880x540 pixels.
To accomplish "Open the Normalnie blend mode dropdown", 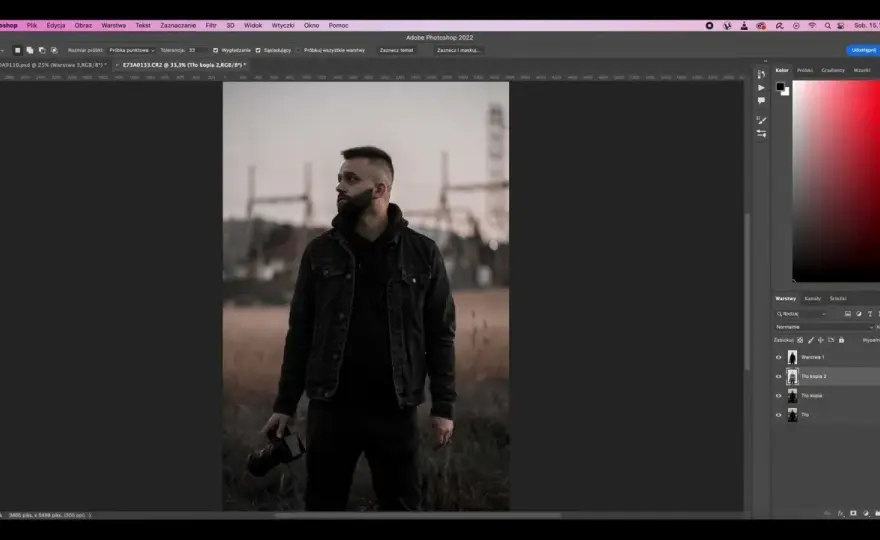I will pos(824,327).
